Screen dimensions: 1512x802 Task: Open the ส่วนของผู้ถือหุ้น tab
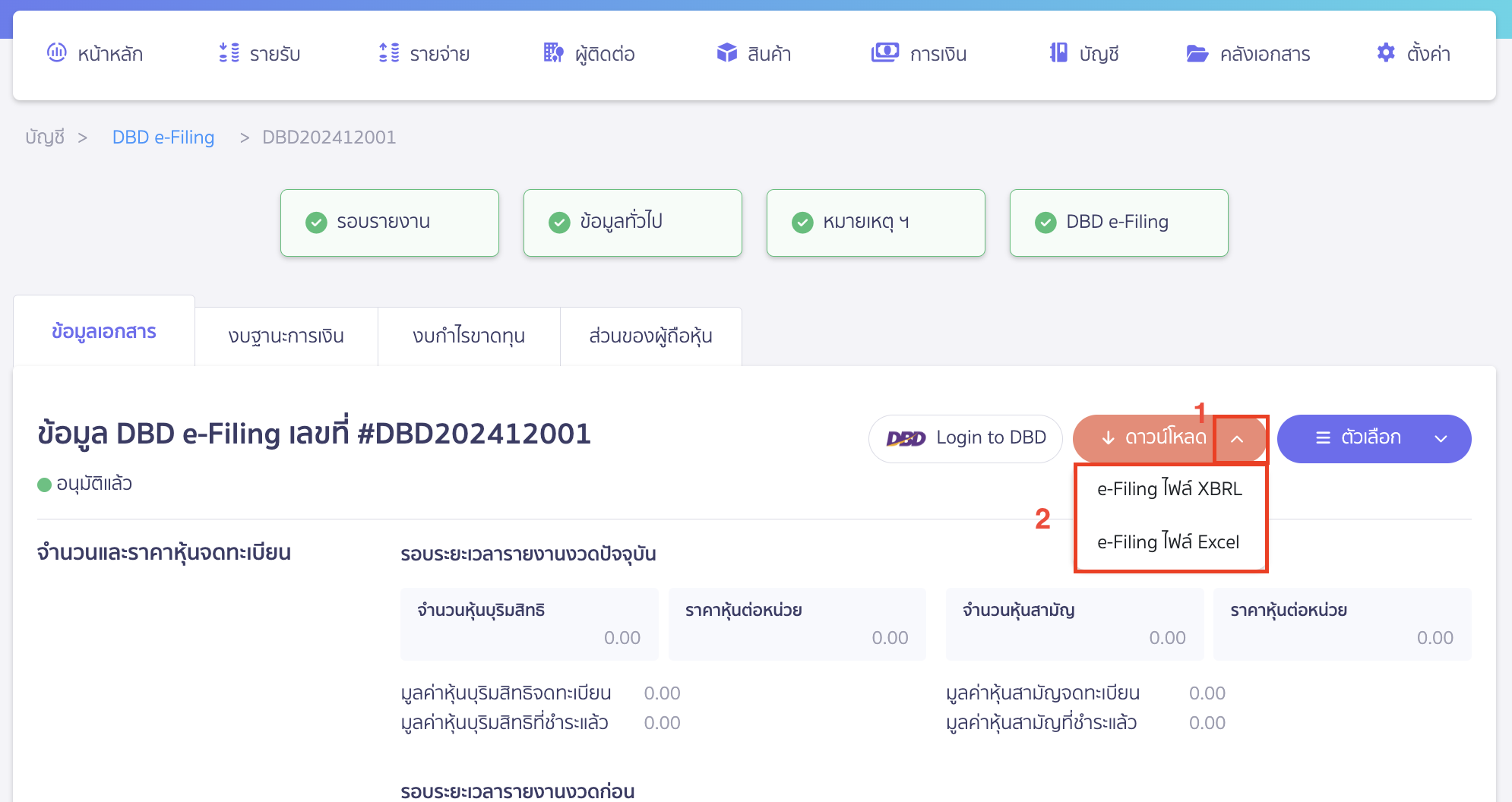[650, 335]
